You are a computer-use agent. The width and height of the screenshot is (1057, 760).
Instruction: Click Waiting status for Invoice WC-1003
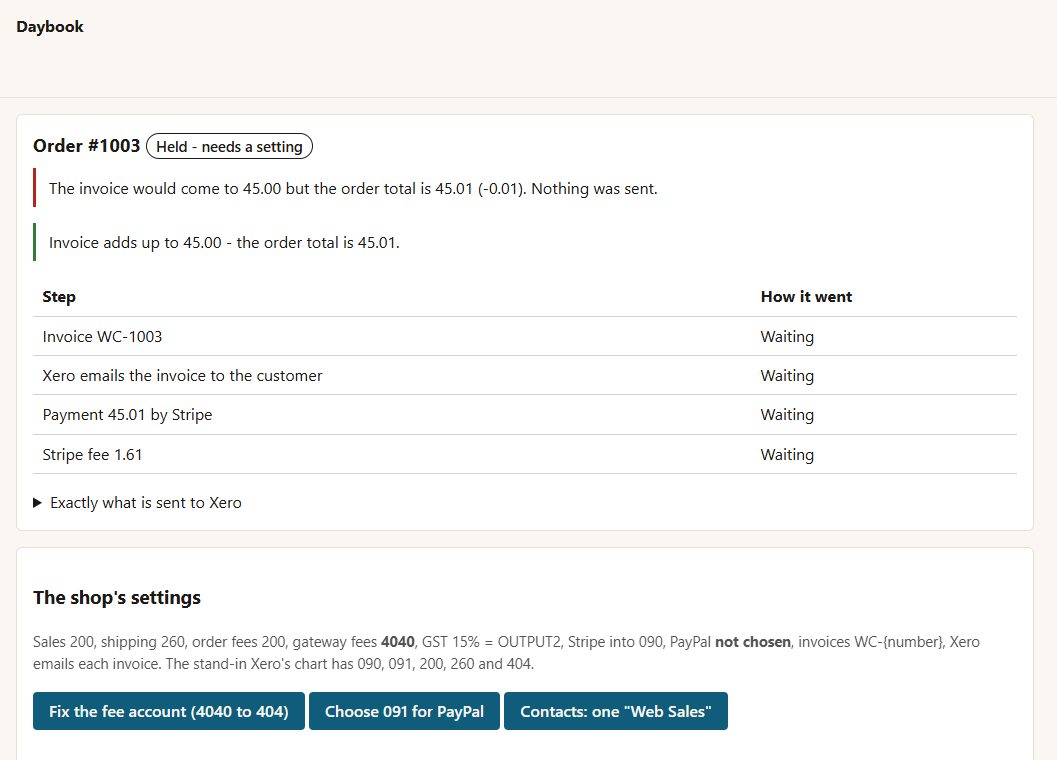(x=787, y=337)
